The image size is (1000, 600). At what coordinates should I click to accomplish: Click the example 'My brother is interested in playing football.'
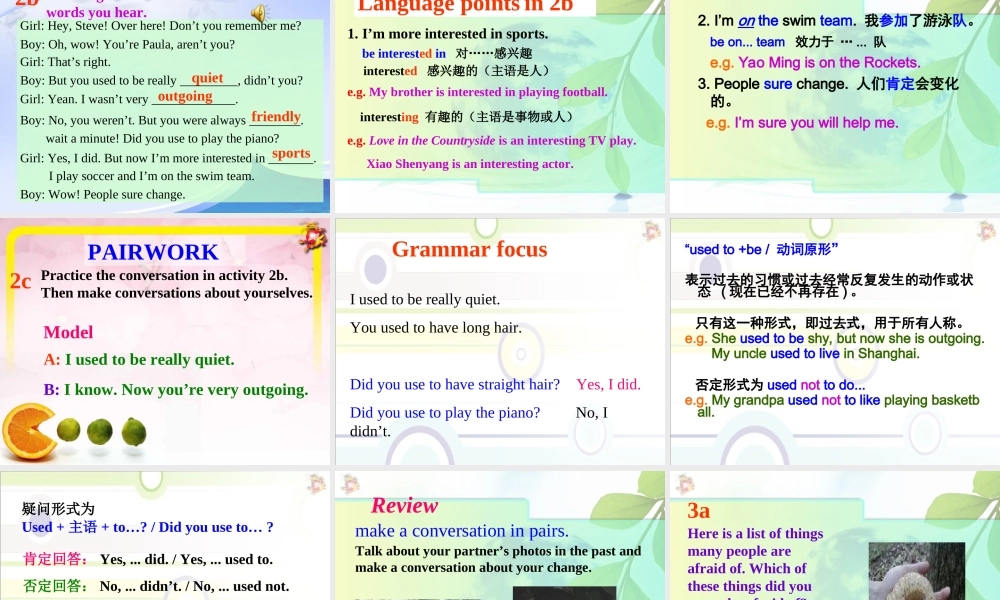point(488,92)
